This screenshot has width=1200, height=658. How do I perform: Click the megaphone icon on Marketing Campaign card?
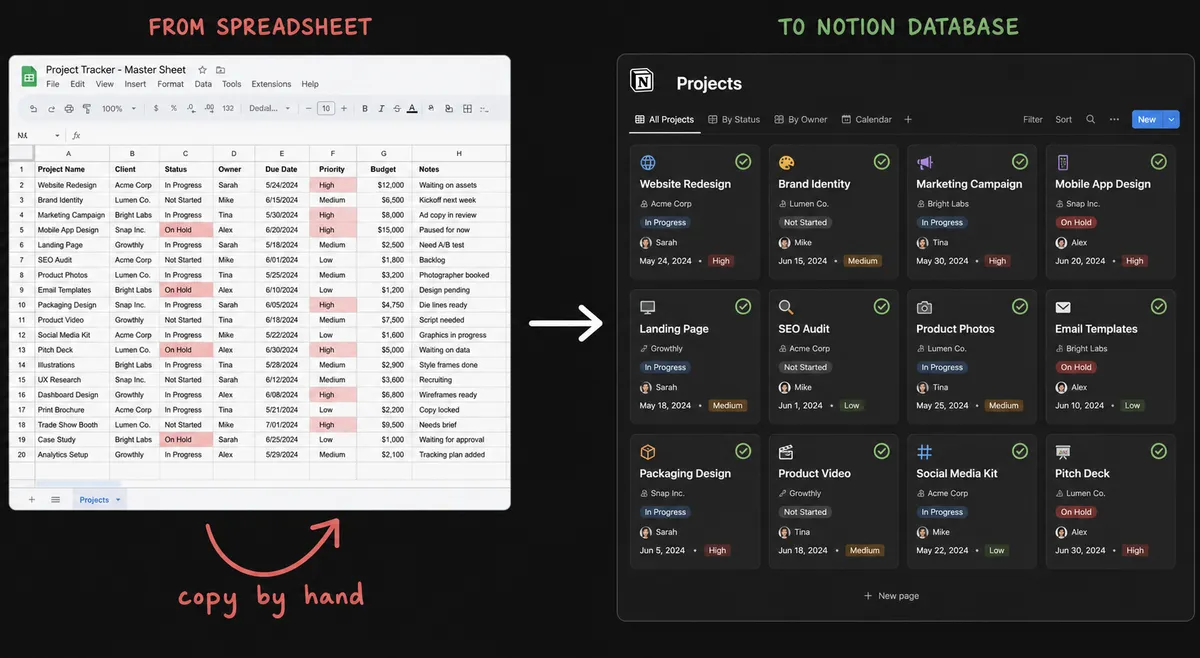925,162
